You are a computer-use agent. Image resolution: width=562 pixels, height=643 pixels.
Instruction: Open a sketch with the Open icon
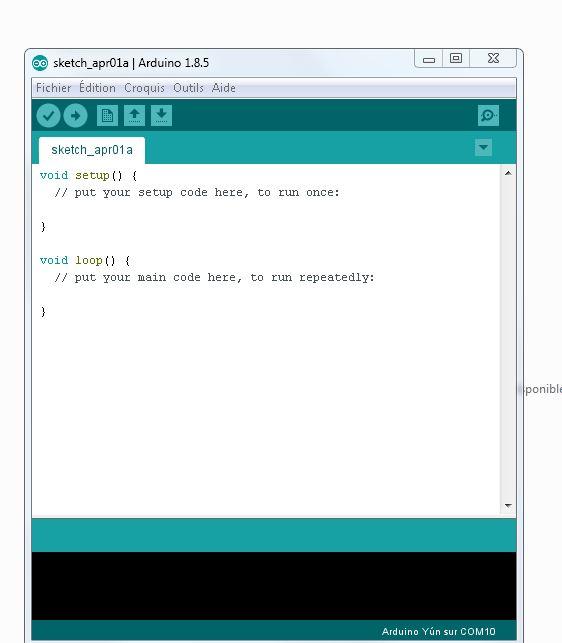(x=135, y=116)
